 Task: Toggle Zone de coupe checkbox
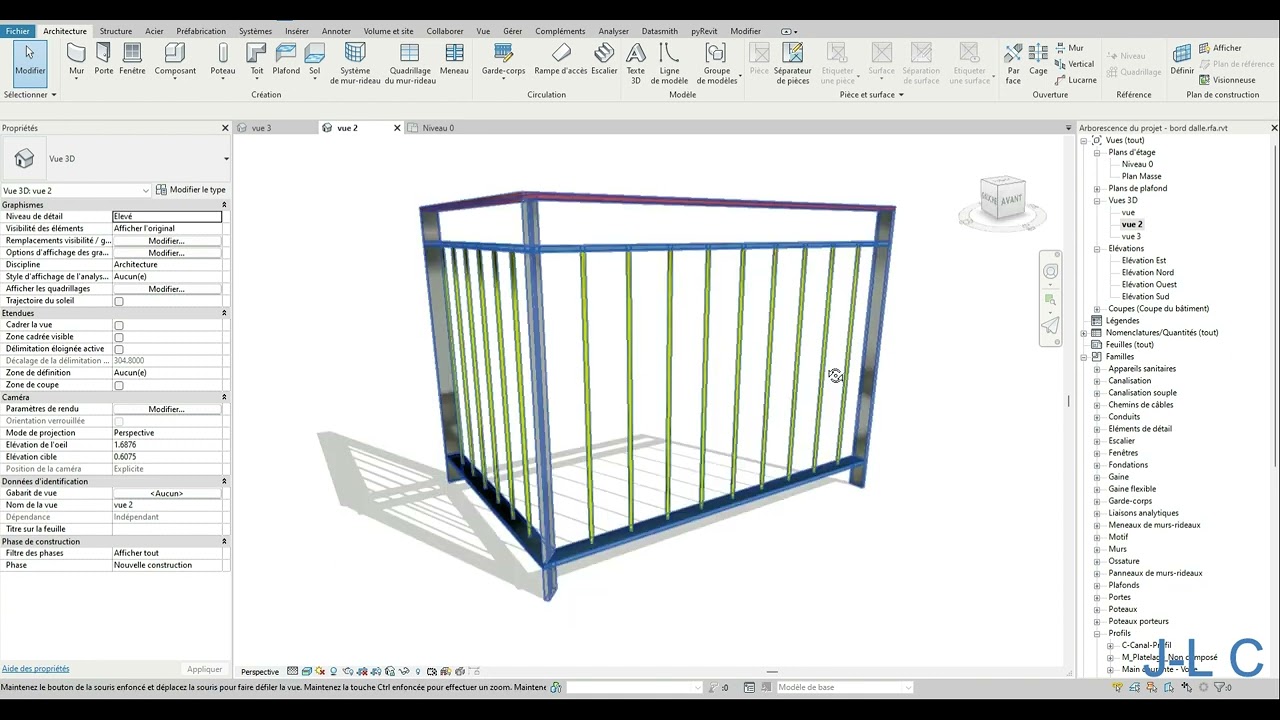pyautogui.click(x=119, y=385)
